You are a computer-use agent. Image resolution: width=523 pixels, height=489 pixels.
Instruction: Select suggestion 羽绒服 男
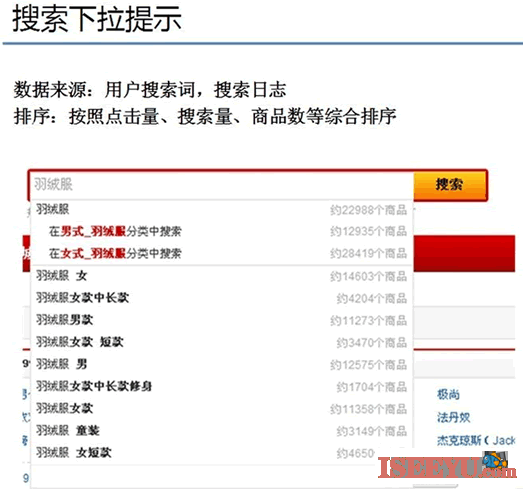tap(222, 364)
